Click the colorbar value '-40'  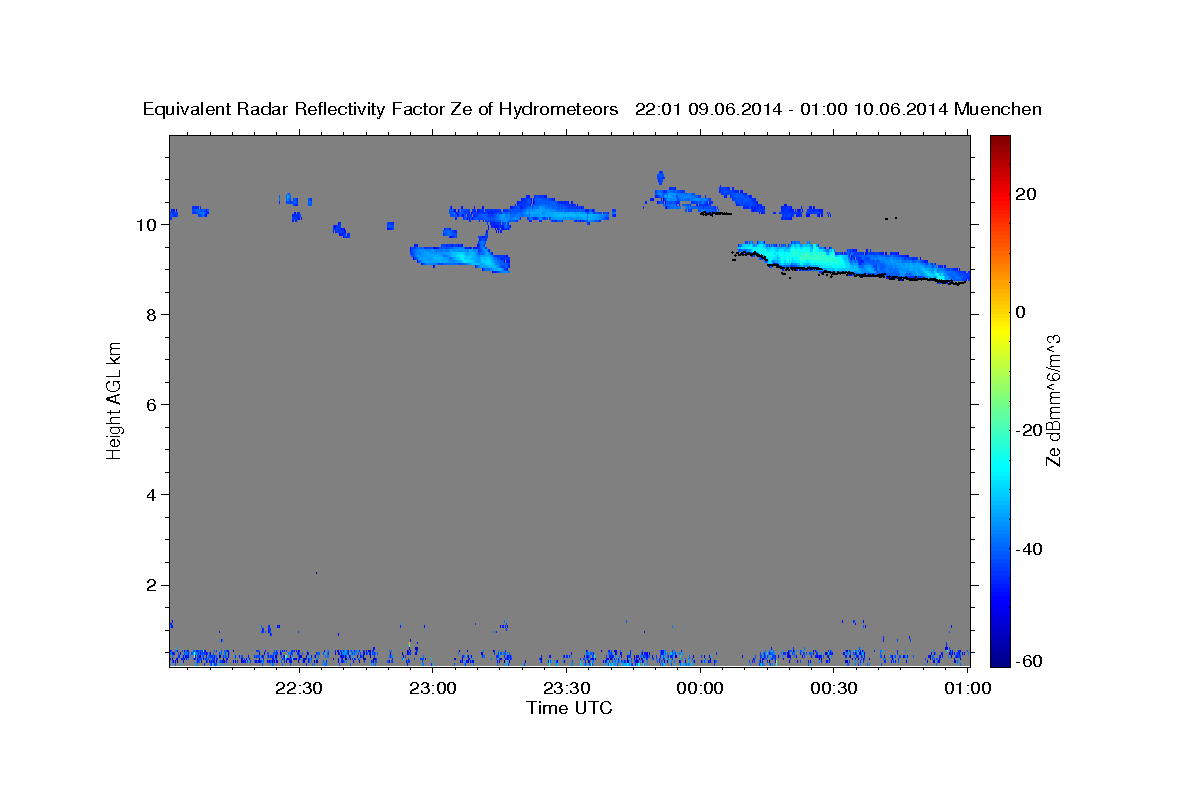(x=1029, y=548)
